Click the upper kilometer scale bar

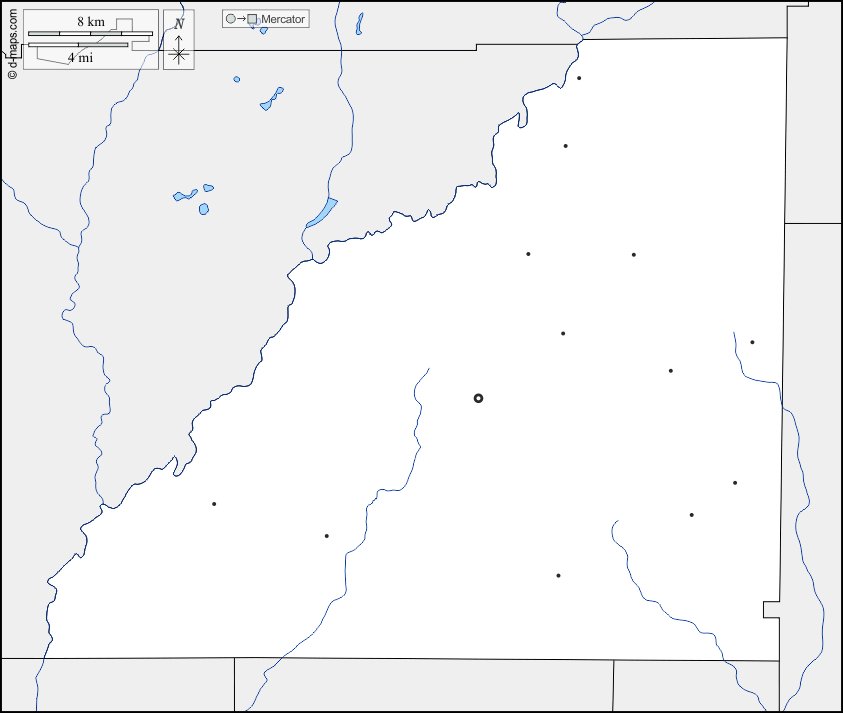[x=90, y=35]
